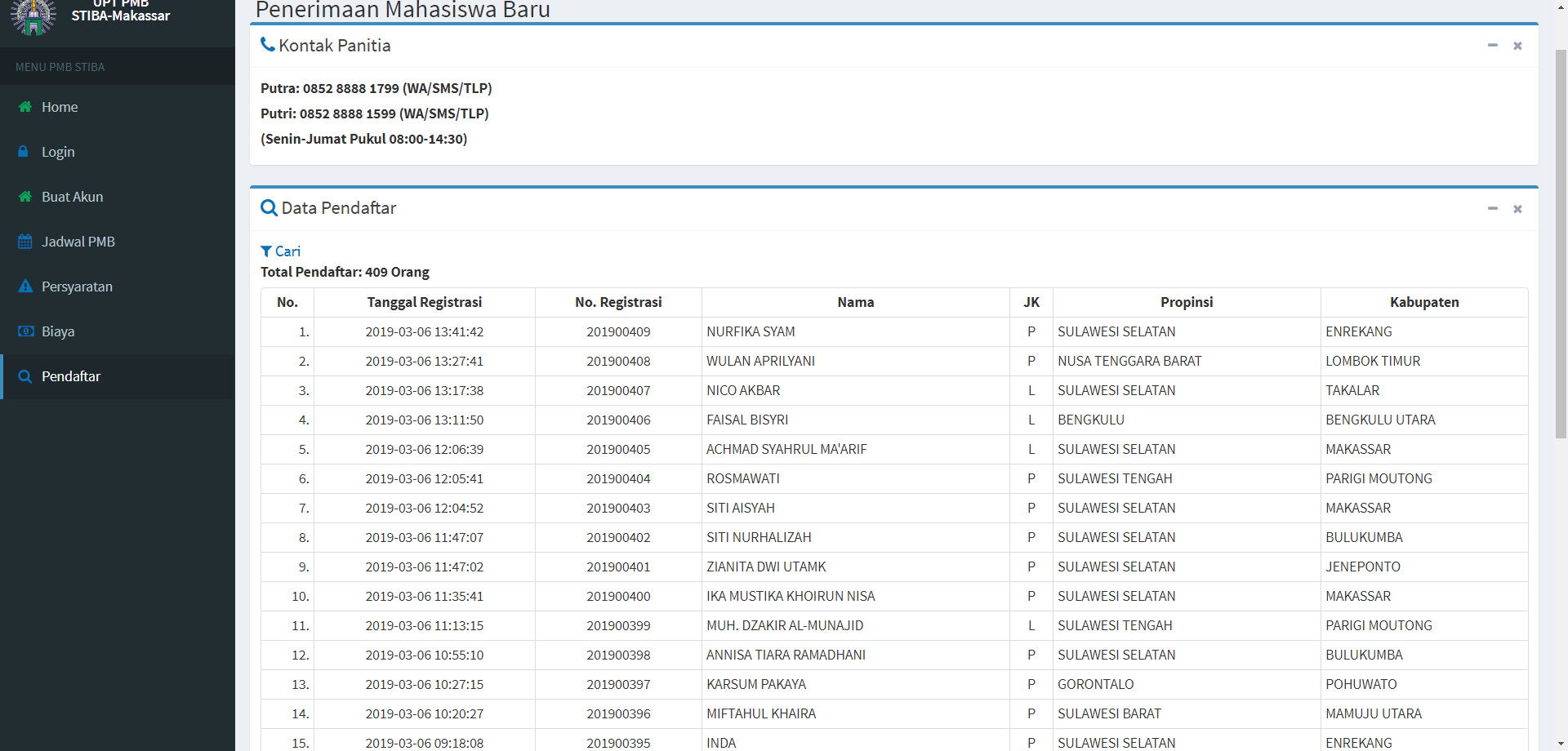Click the Tanggal Registrasi column header
Image resolution: width=1568 pixels, height=751 pixels.
(x=424, y=302)
